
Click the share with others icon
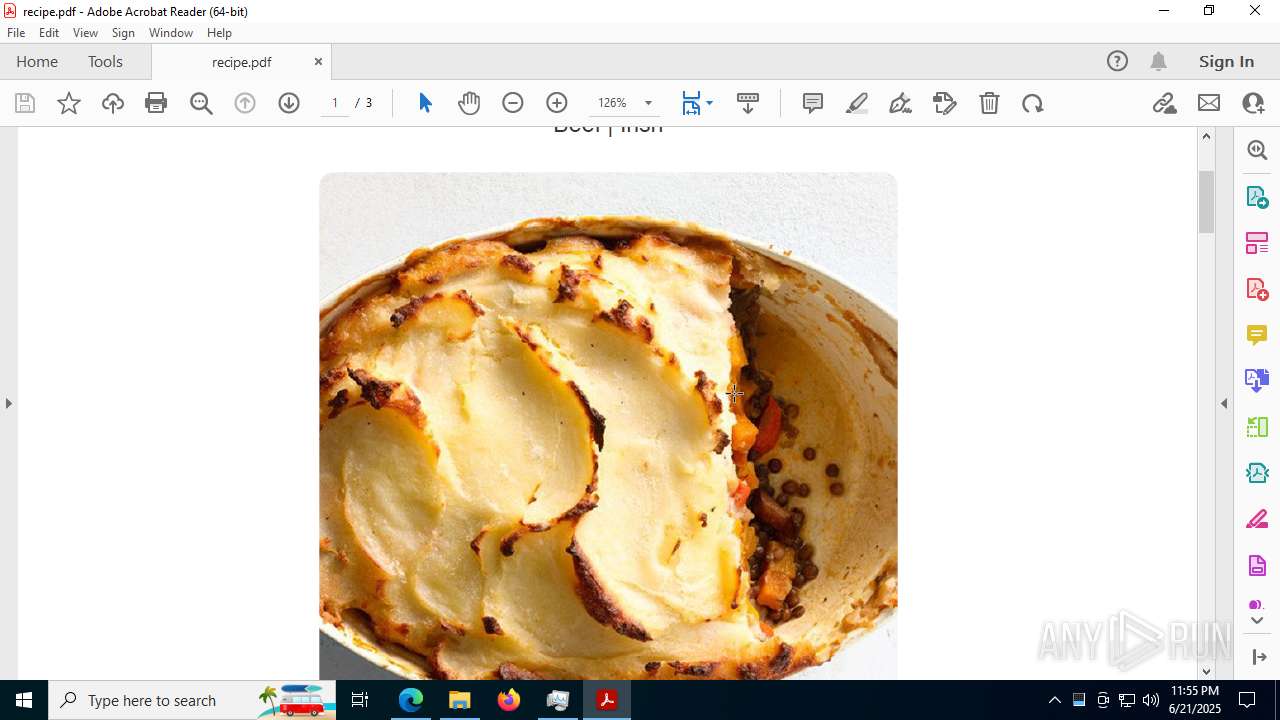click(x=1253, y=103)
